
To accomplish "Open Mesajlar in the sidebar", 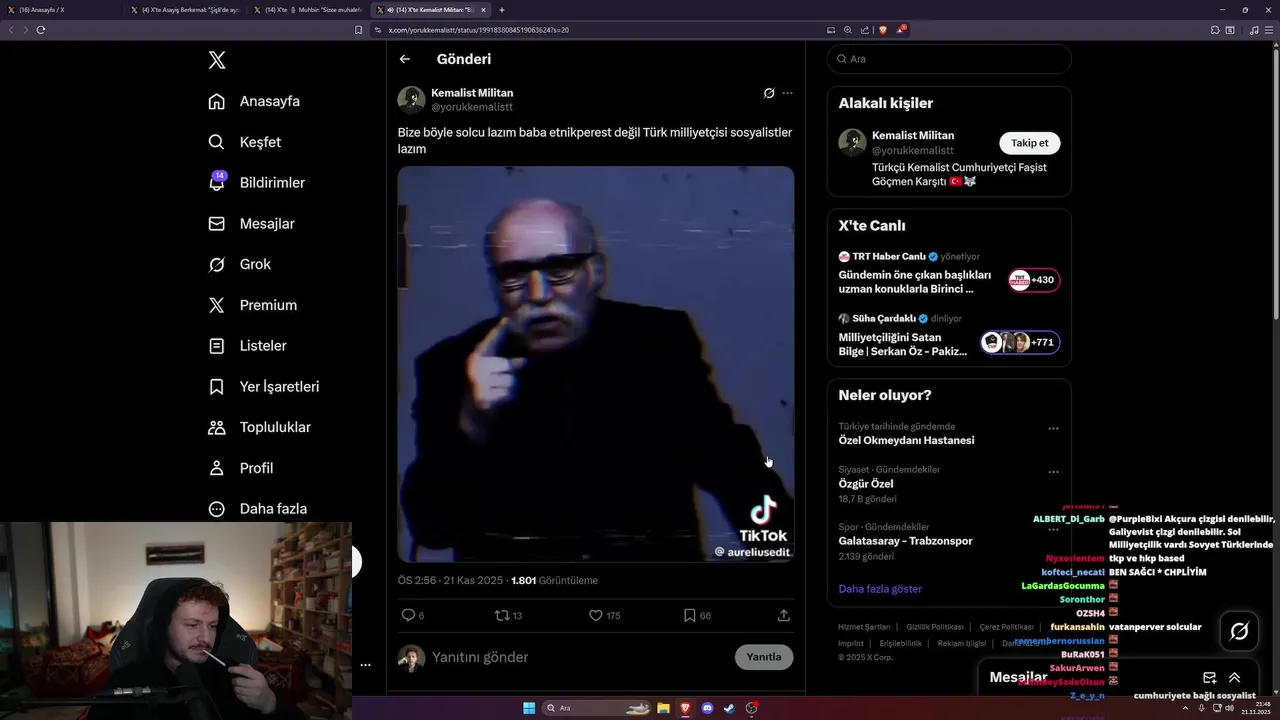I will [252, 224].
